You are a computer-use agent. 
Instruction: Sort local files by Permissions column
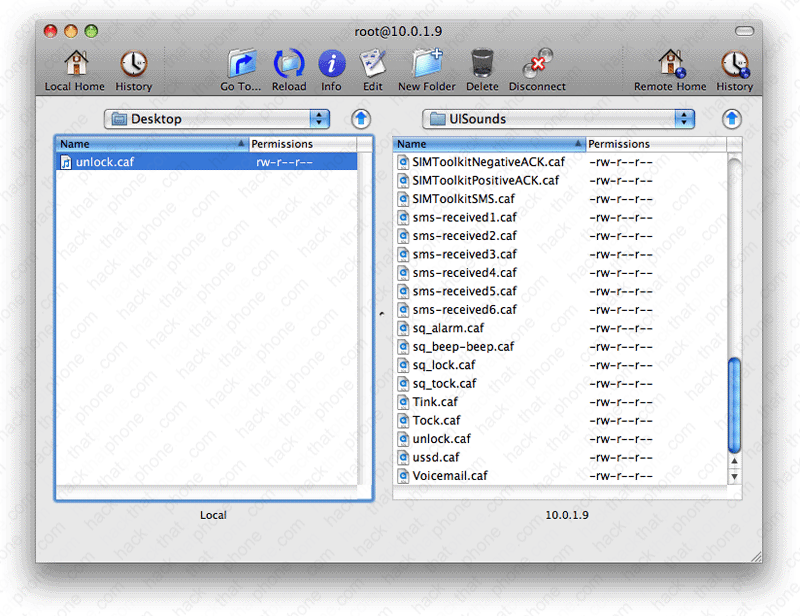[x=300, y=144]
